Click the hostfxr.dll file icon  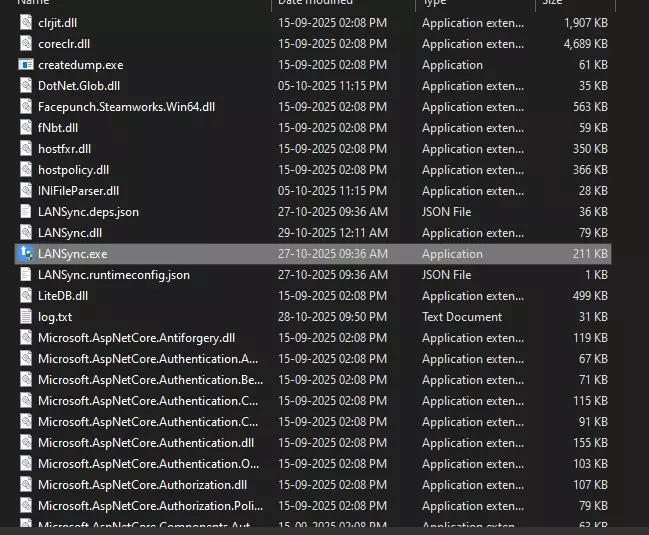point(26,149)
